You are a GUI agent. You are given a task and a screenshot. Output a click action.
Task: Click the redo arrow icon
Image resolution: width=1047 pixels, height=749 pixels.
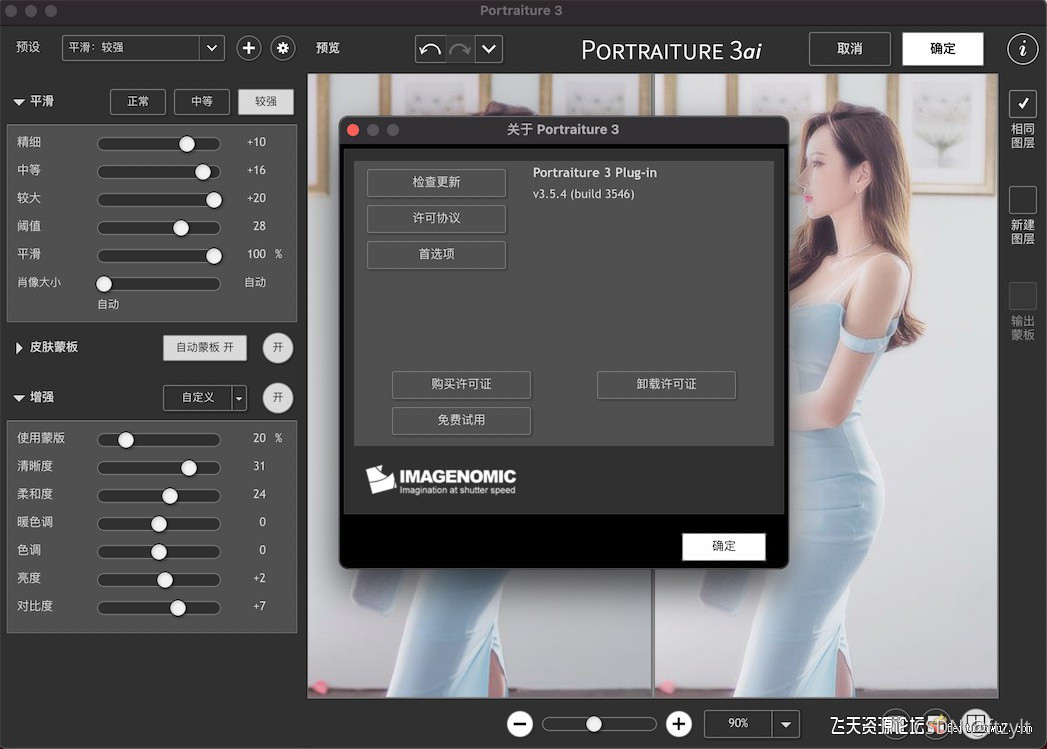tap(460, 49)
